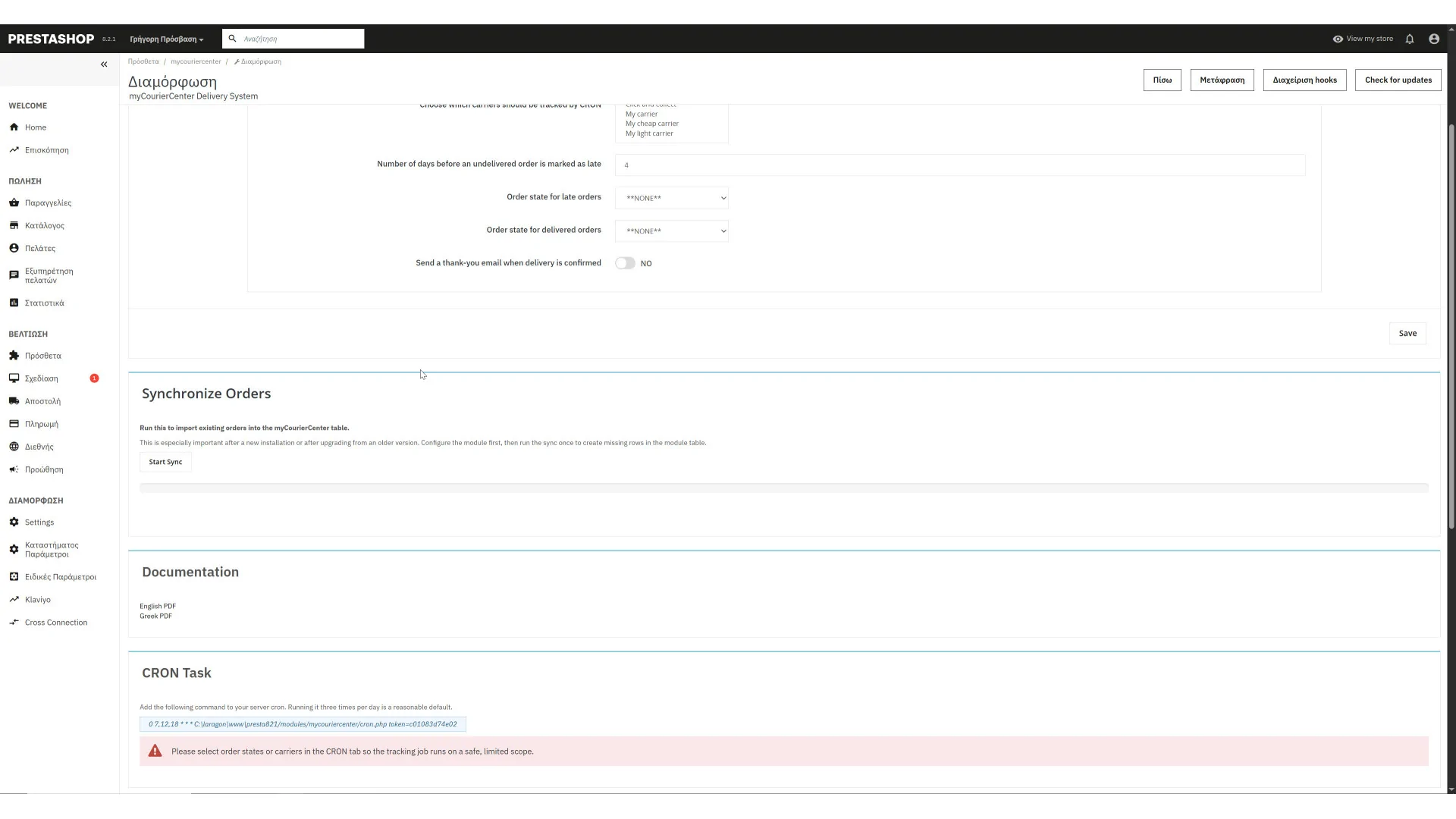Click the Πληρωμή credit card icon
1456x819 pixels.
(x=14, y=423)
